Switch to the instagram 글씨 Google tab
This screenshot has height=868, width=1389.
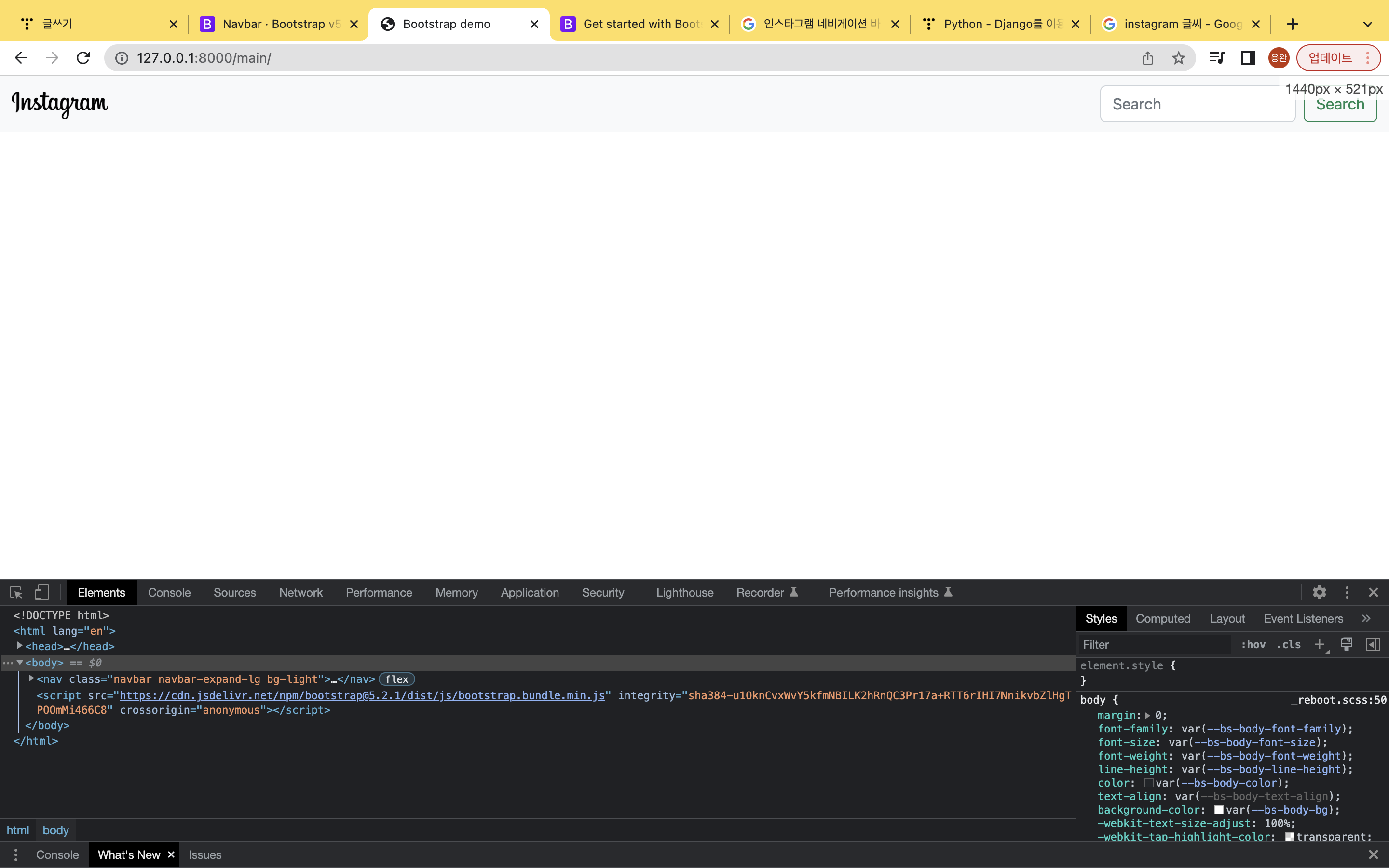point(1180,24)
